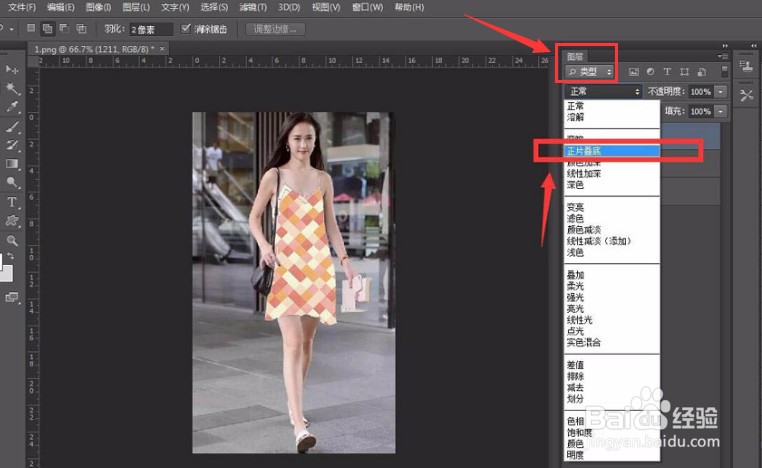Filter layers by pixel layer icon
762x468 pixels.
click(x=634, y=72)
